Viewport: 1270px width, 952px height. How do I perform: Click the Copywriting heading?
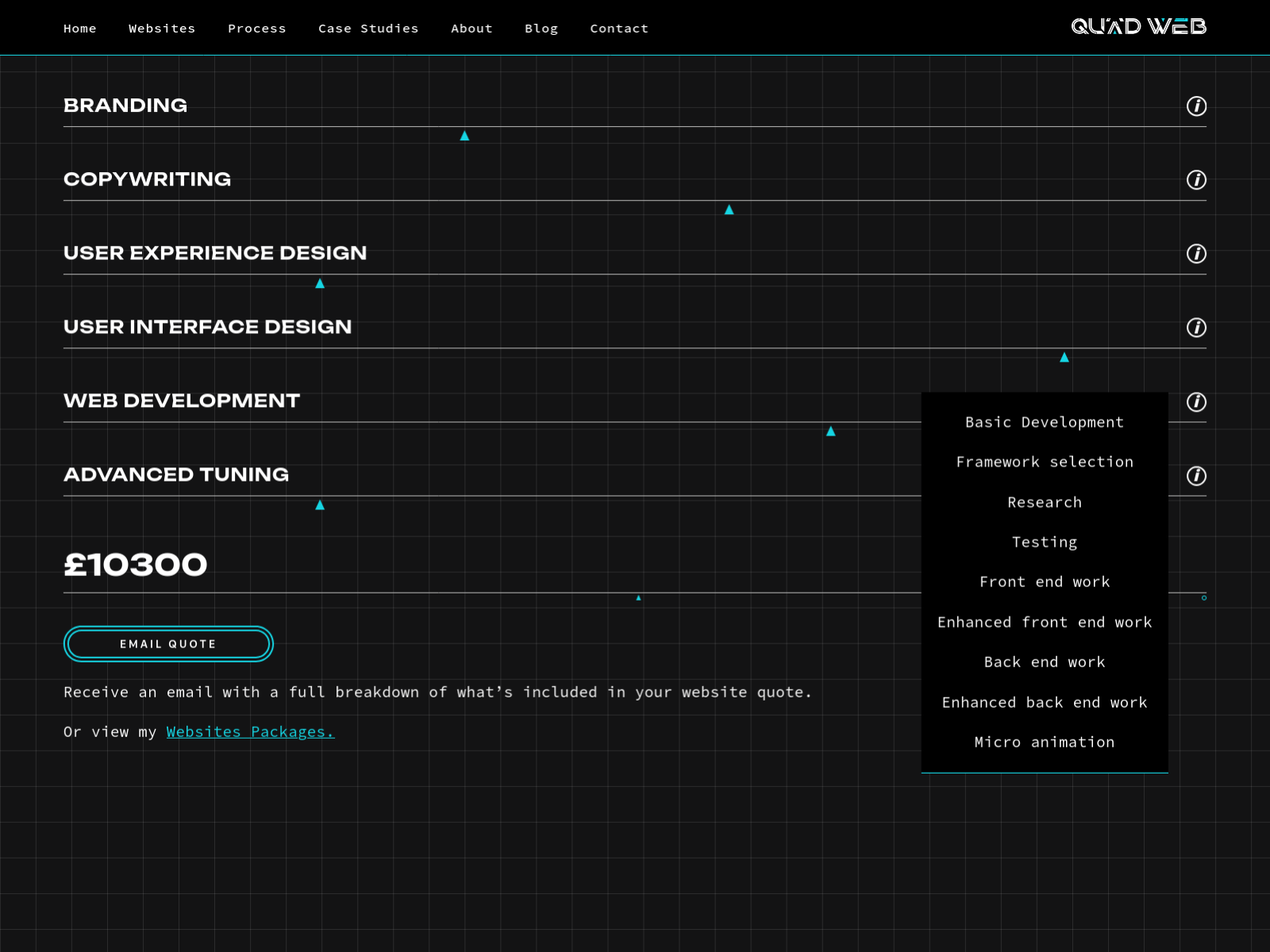click(148, 179)
